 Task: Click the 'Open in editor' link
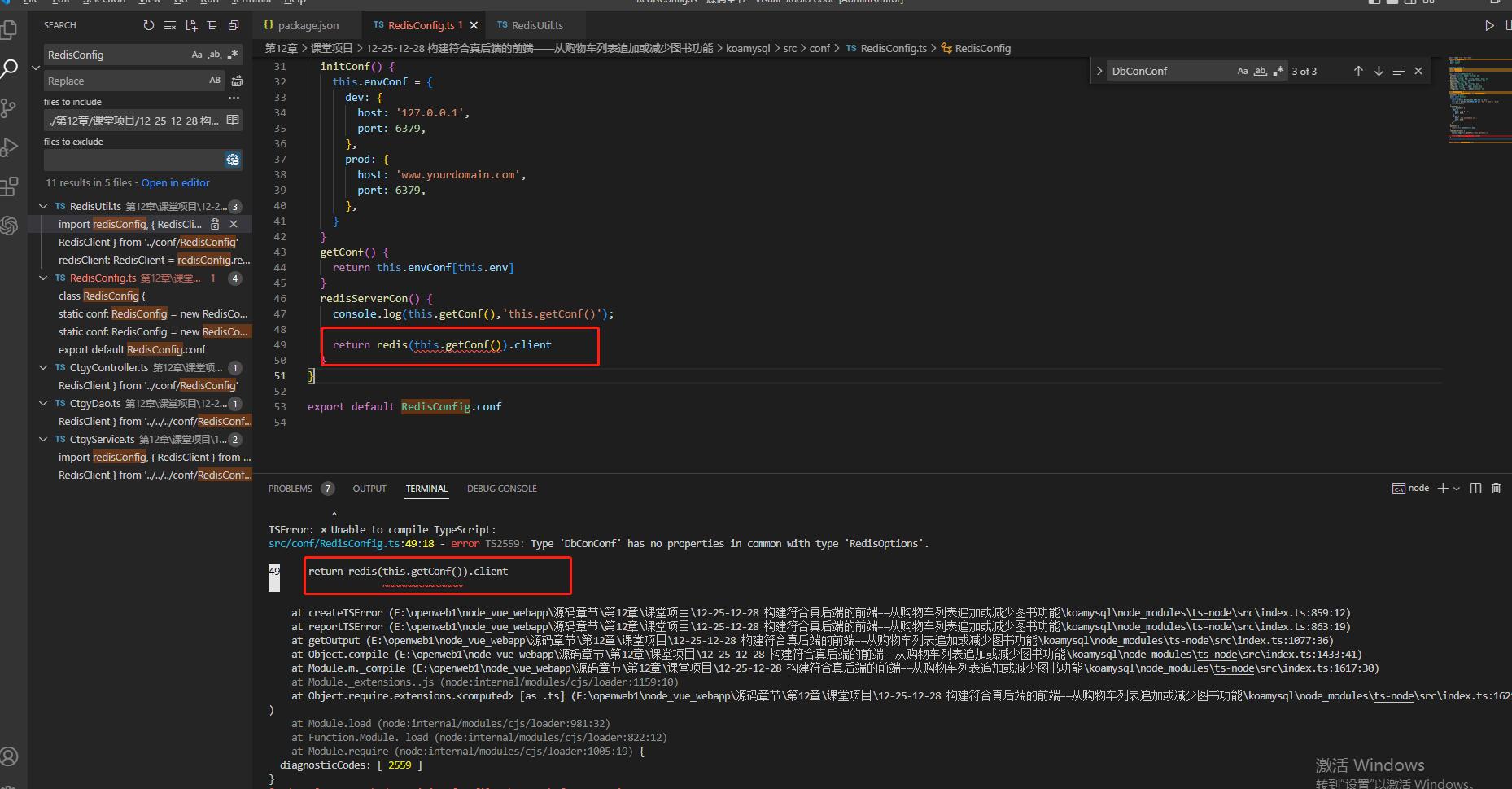coord(175,182)
